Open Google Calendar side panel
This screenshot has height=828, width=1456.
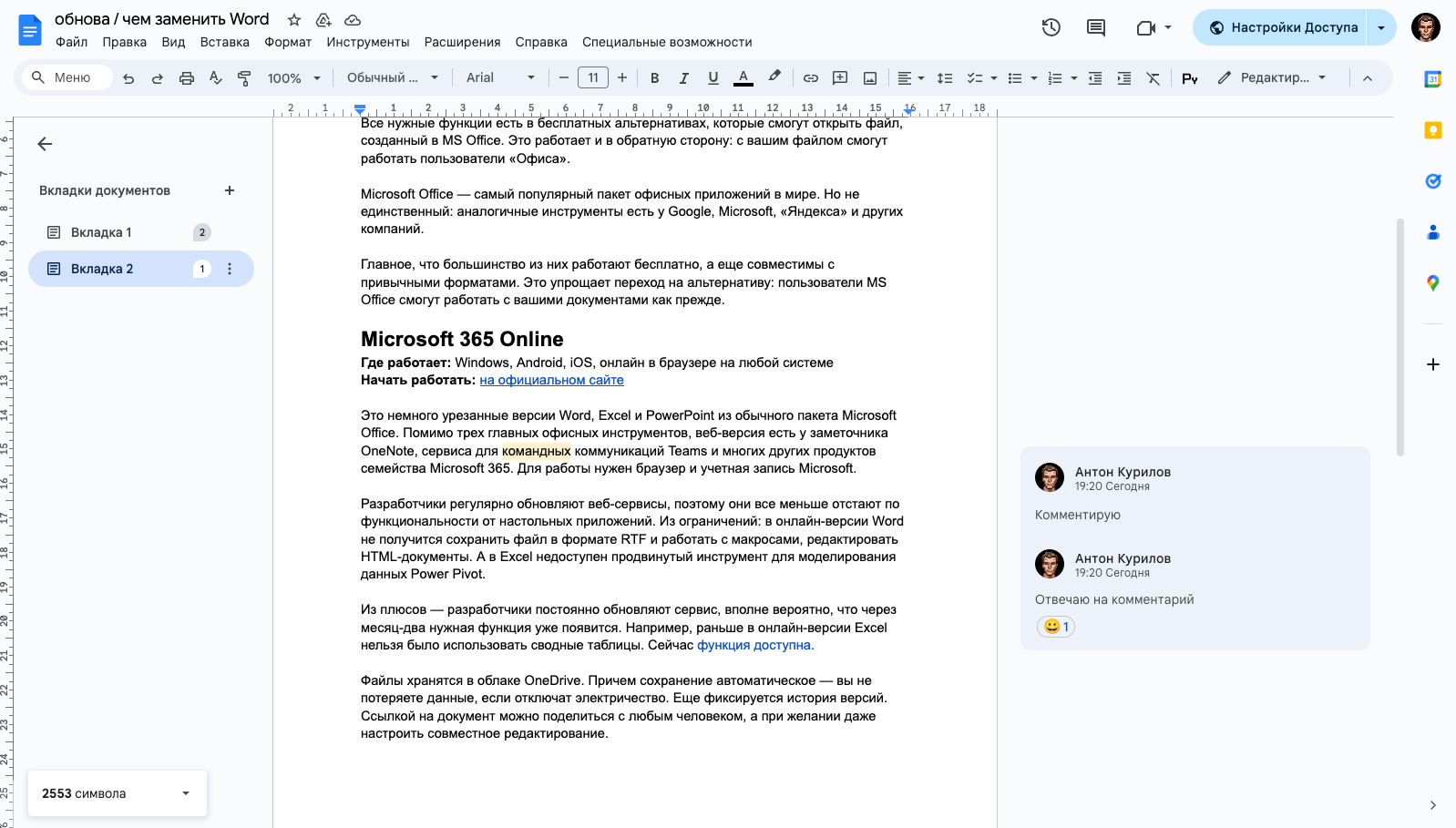coord(1433,79)
